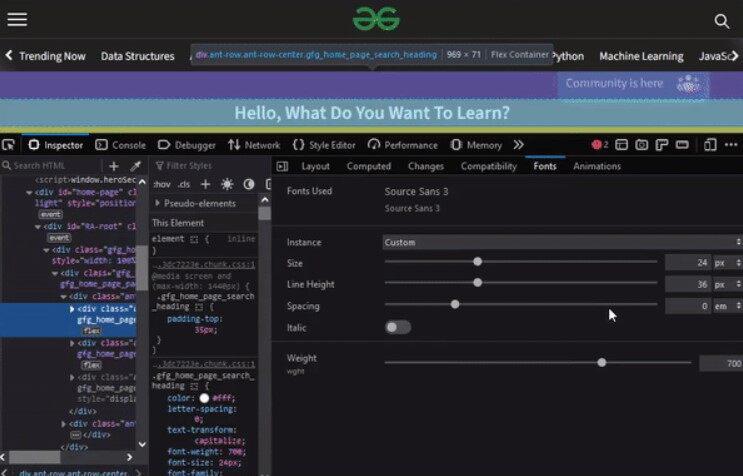Screen dimensions: 743x476
Task: Open the Spacing unit em dropdown
Action: click(x=728, y=306)
